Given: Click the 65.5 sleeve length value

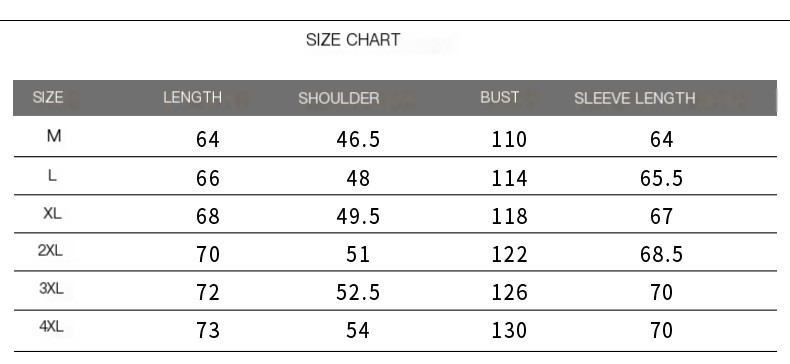Looking at the screenshot, I should [x=662, y=178].
